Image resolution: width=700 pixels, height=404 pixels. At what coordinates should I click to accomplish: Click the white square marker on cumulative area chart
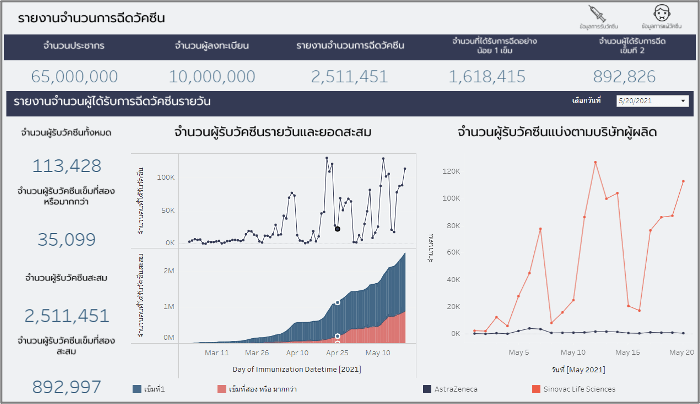337,301
